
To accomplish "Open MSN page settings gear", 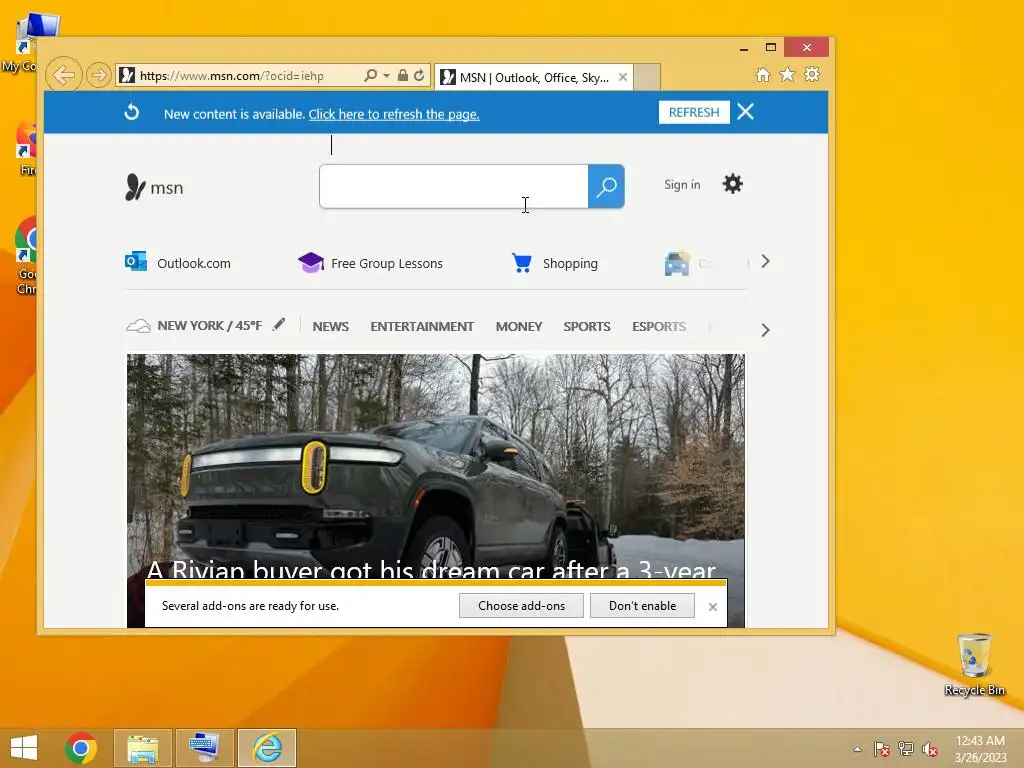I will click(733, 184).
